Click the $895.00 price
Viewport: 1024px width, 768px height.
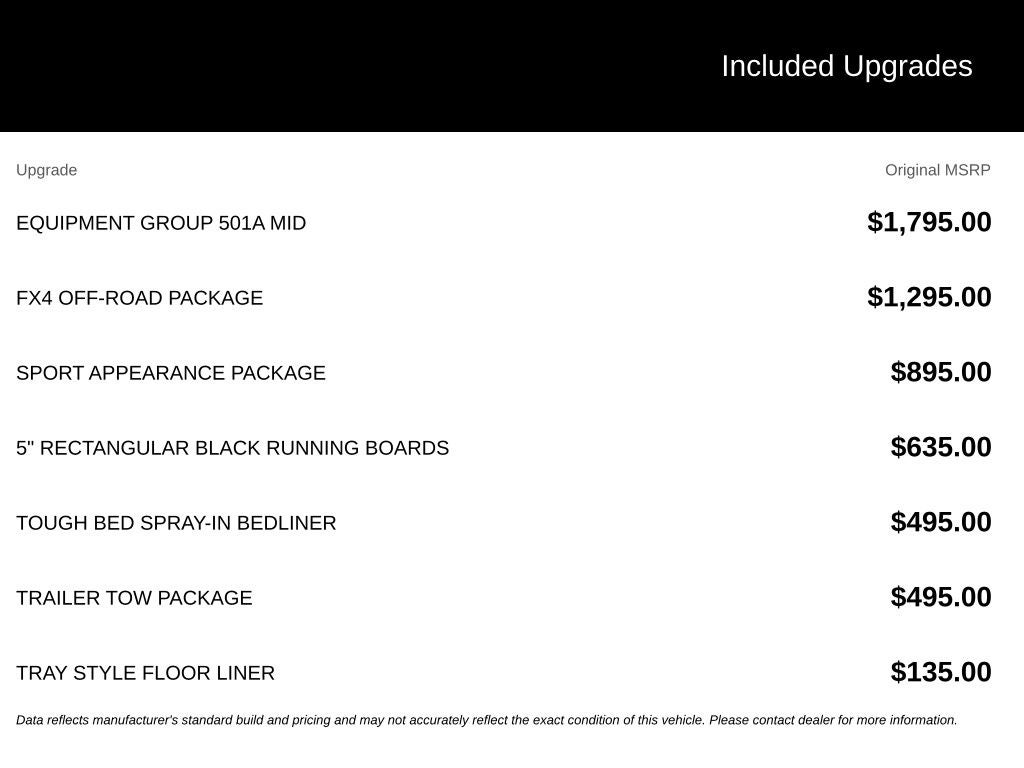[x=940, y=372]
